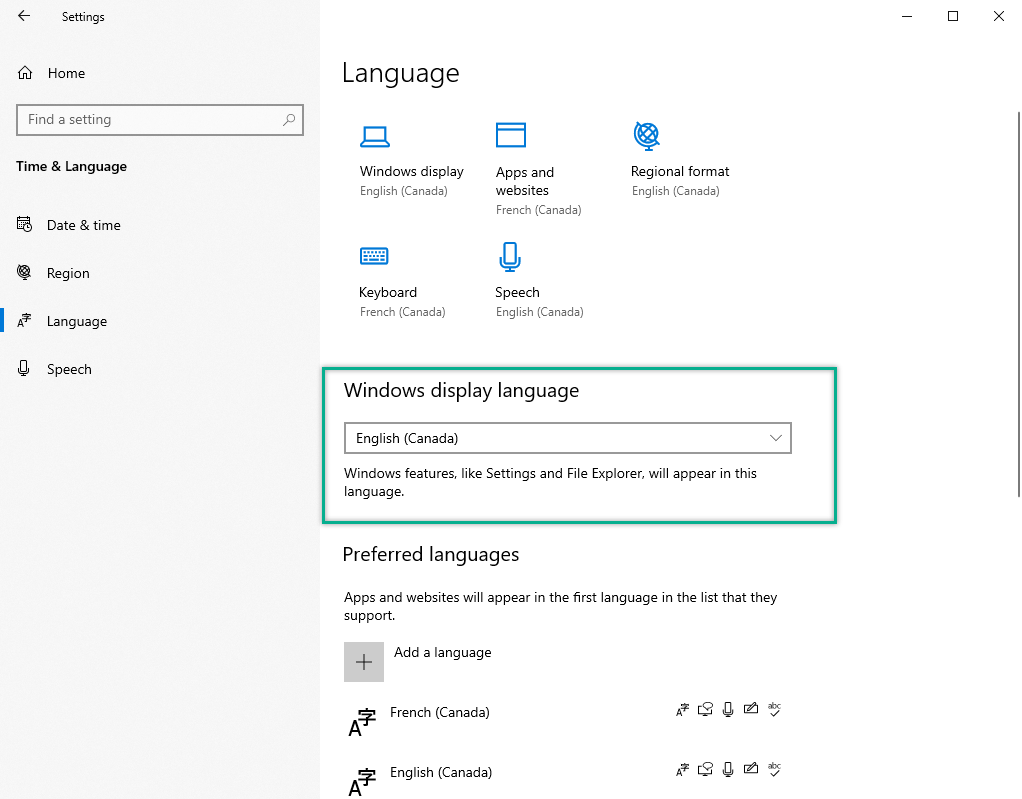This screenshot has height=799, width=1022.
Task: Go to the Speech sidebar page
Action: (69, 369)
